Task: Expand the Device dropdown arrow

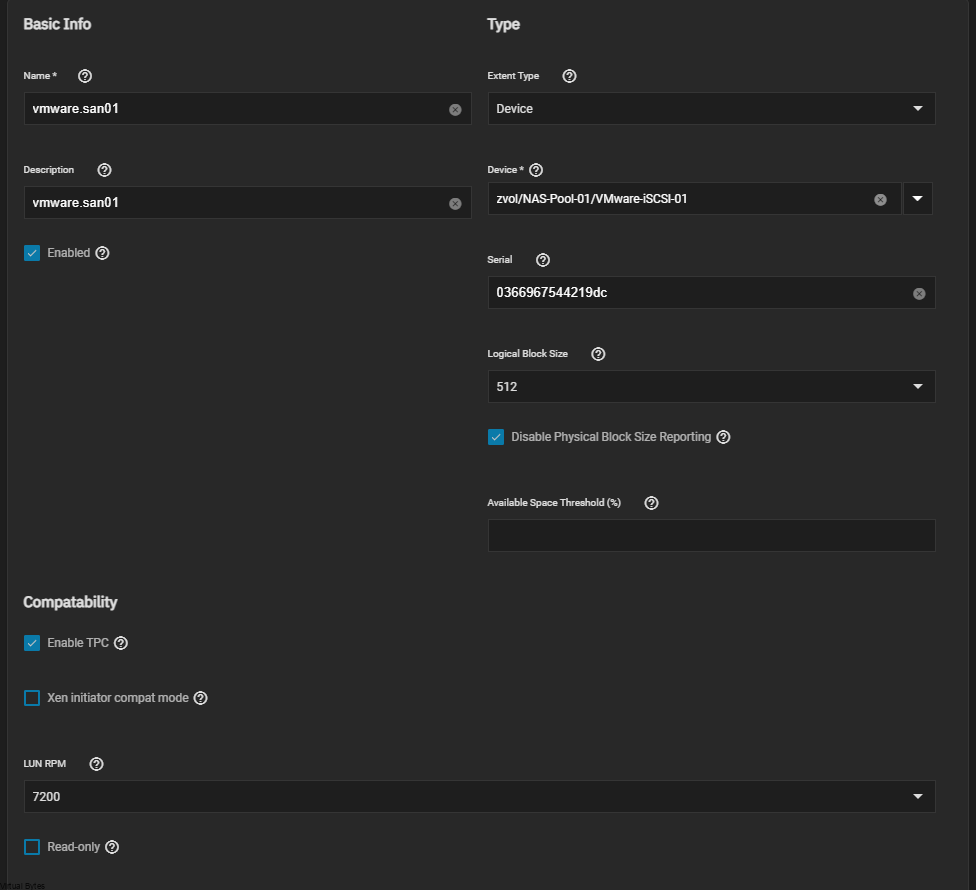Action: [918, 199]
